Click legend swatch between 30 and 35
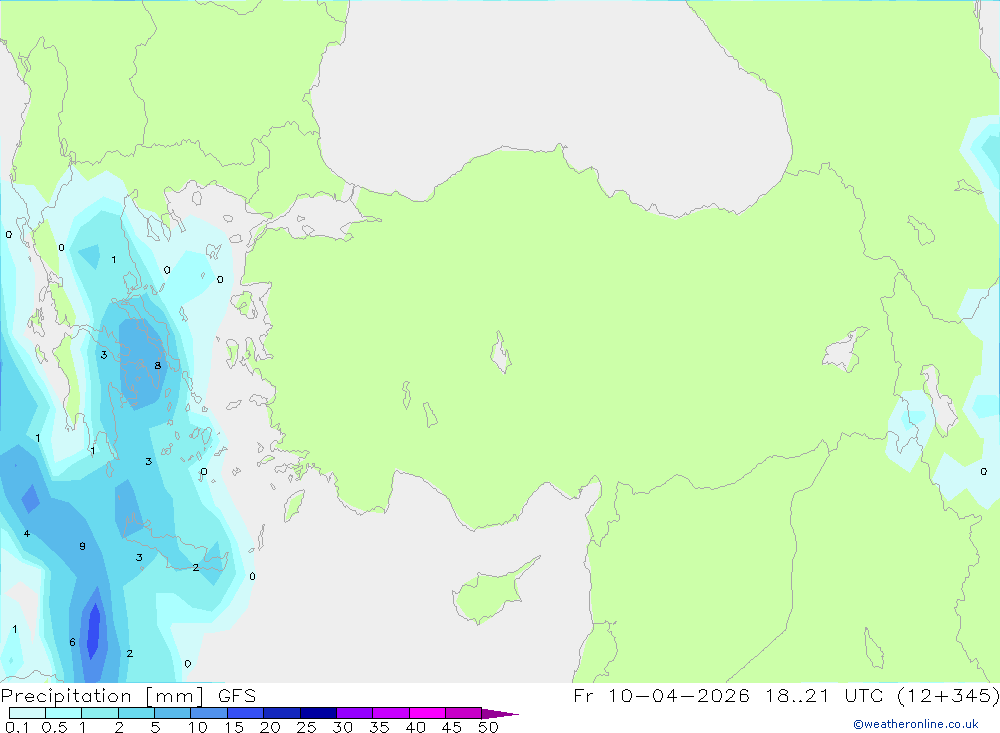The height and width of the screenshot is (733, 1000). (355, 713)
